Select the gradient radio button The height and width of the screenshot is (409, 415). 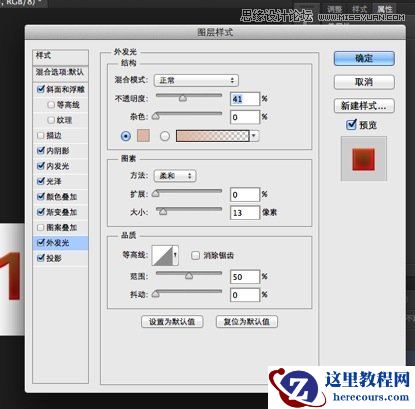pos(165,136)
